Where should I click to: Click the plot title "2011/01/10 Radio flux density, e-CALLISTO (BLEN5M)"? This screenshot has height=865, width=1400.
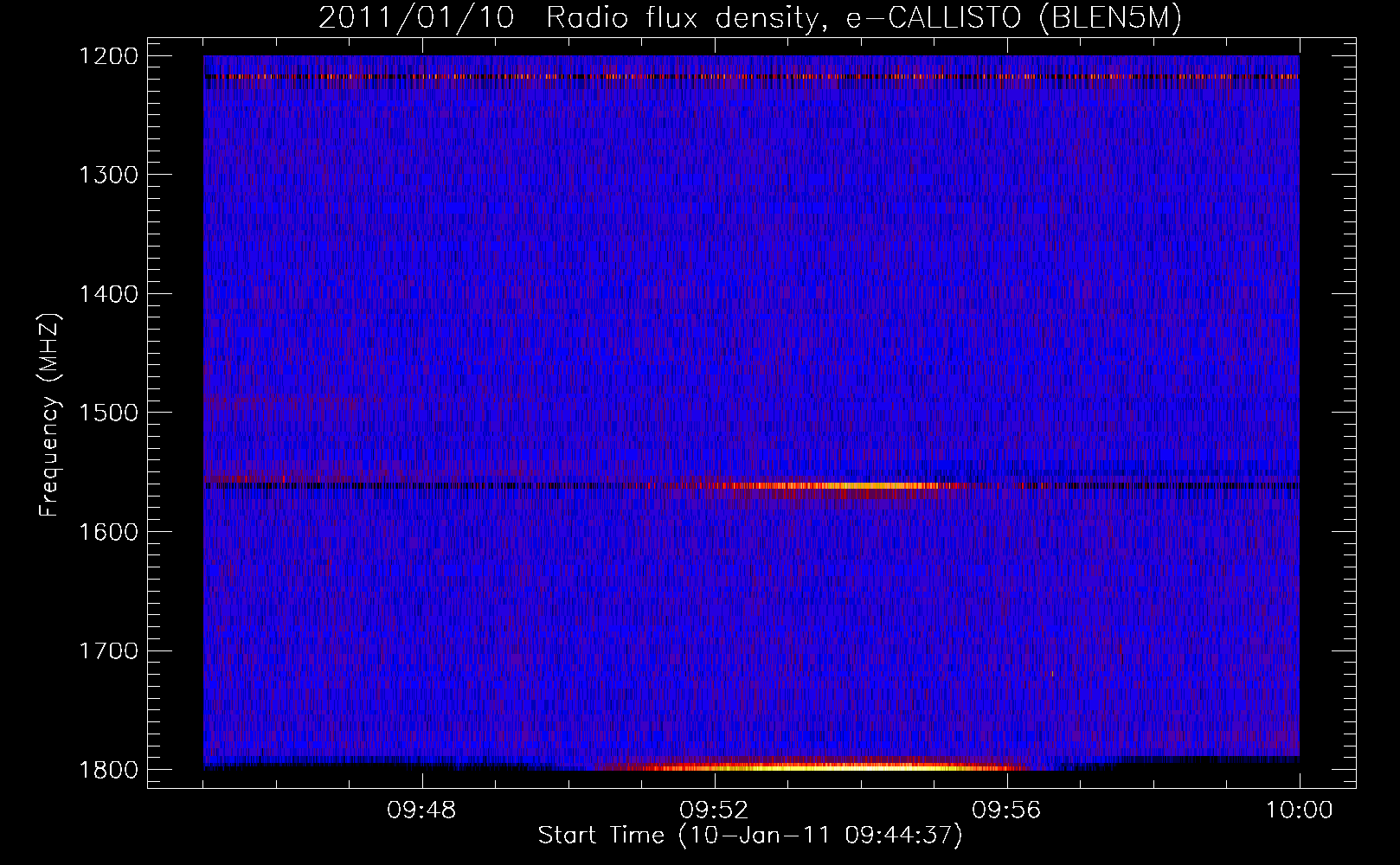click(749, 18)
